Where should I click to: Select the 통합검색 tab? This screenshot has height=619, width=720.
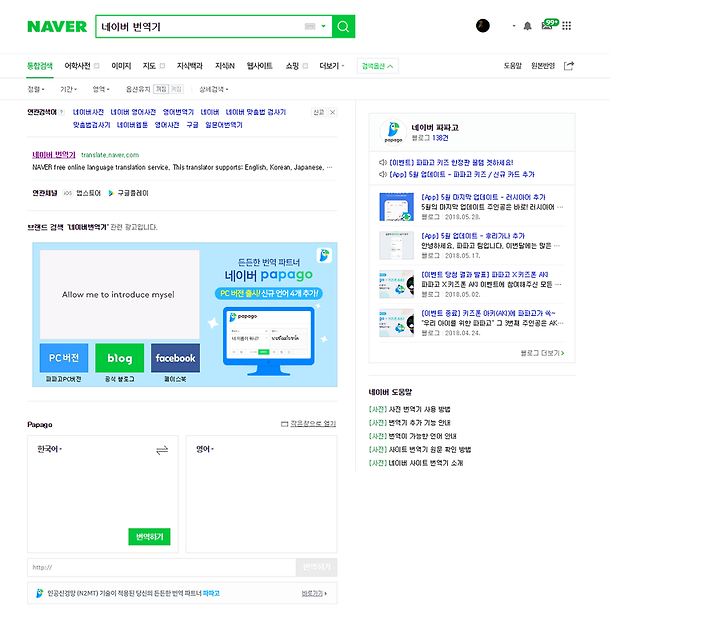(40, 66)
